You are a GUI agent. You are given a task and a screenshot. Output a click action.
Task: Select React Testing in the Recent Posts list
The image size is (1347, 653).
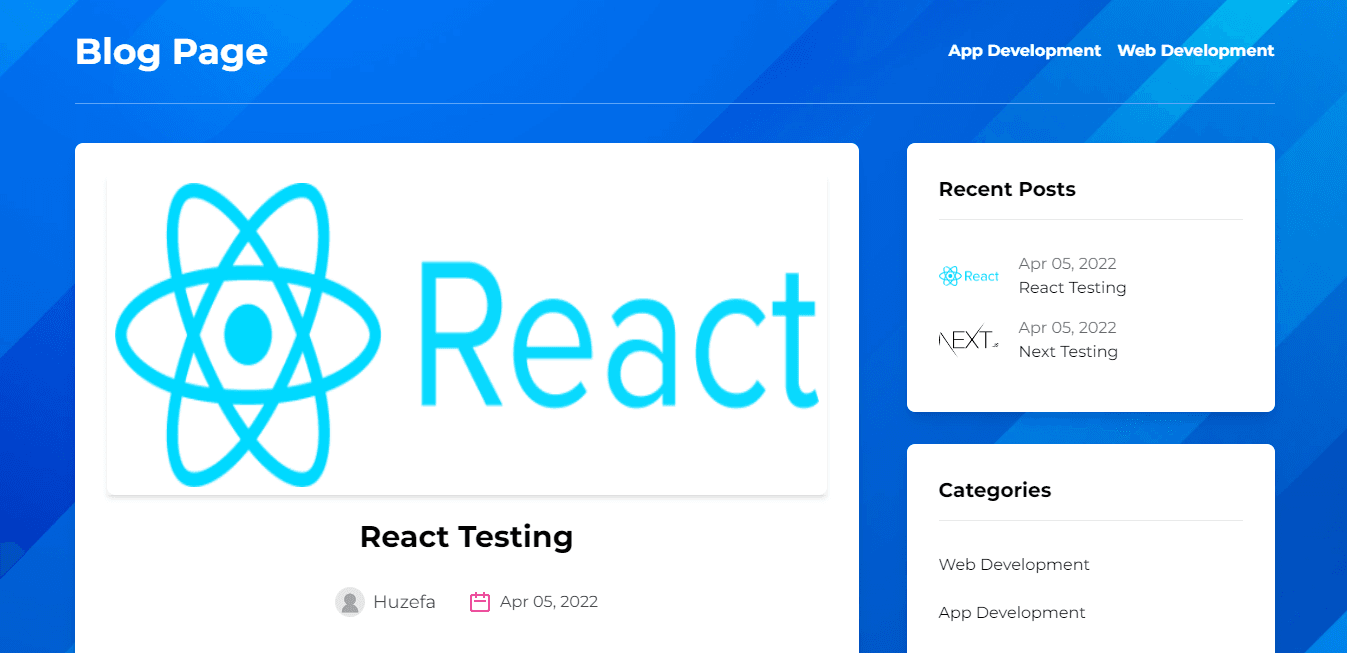point(1072,288)
